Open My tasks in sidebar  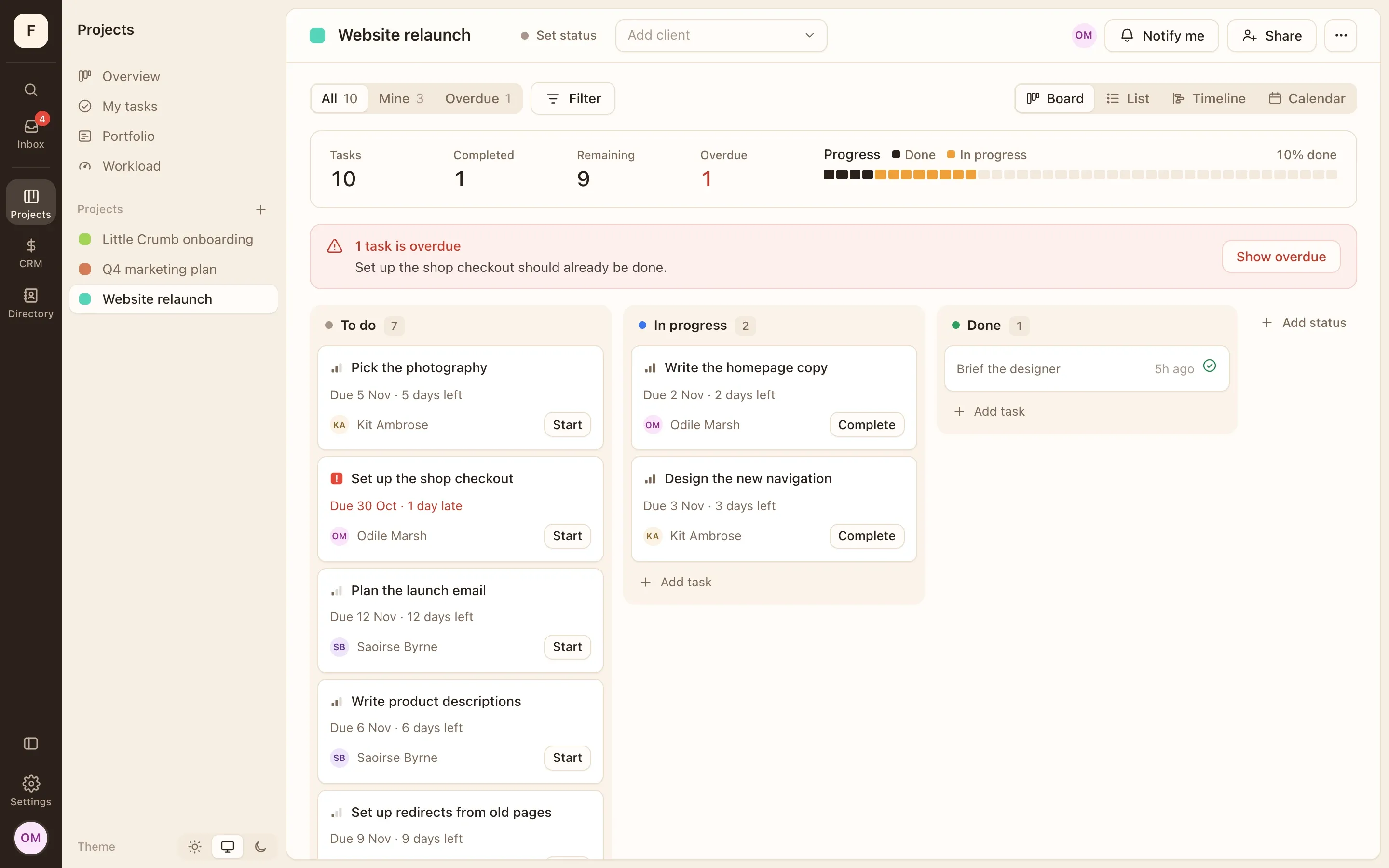pos(173,106)
